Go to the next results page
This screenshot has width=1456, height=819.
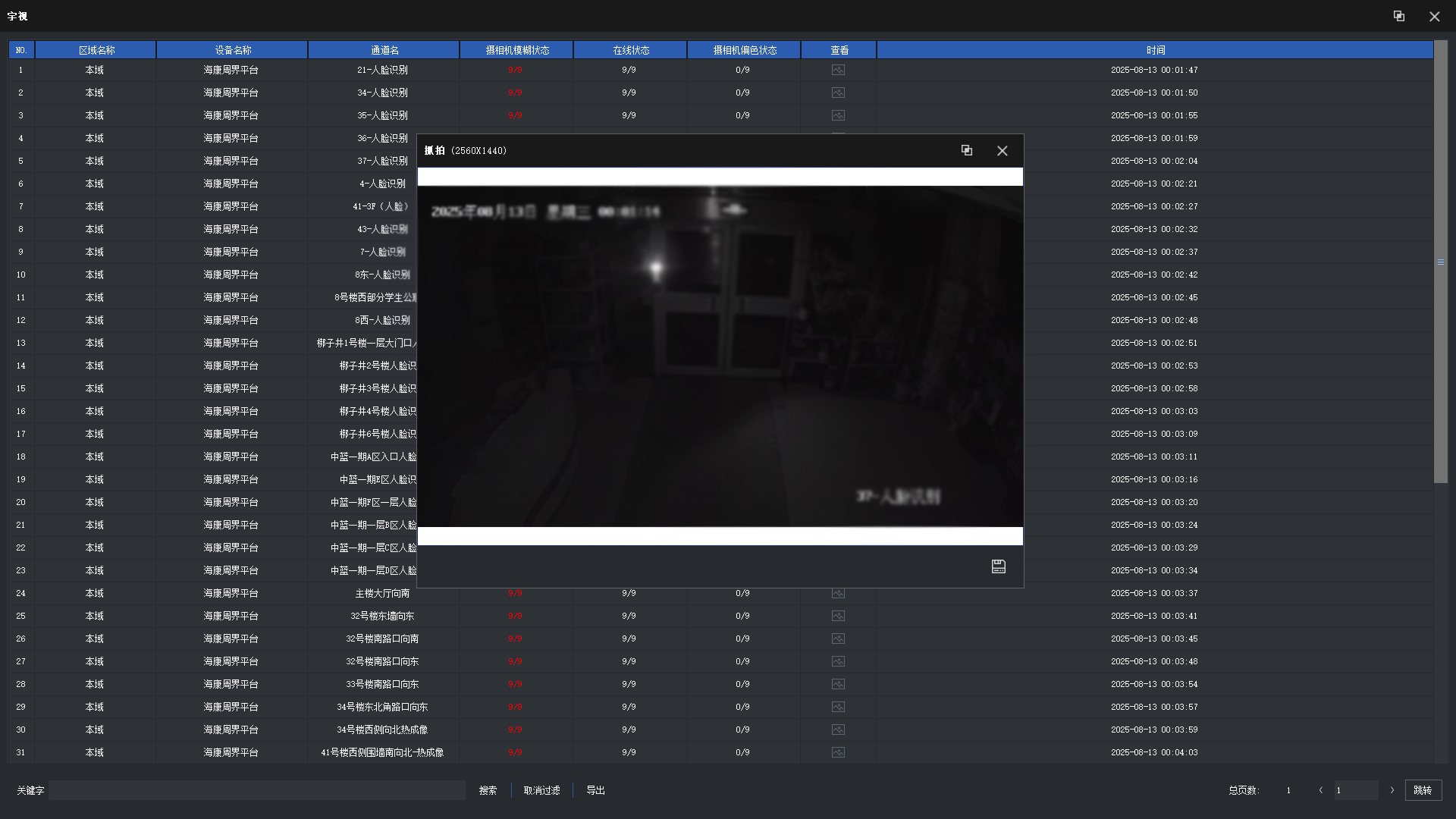pos(1392,790)
